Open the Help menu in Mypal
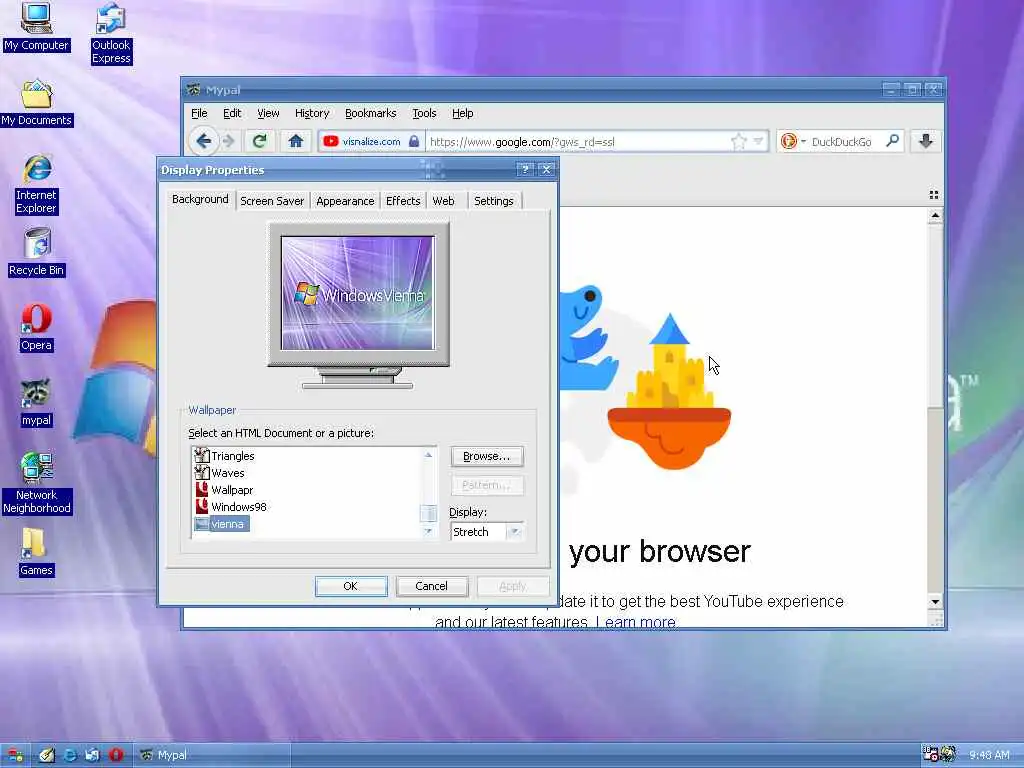Viewport: 1024px width, 768px height. pyautogui.click(x=462, y=114)
